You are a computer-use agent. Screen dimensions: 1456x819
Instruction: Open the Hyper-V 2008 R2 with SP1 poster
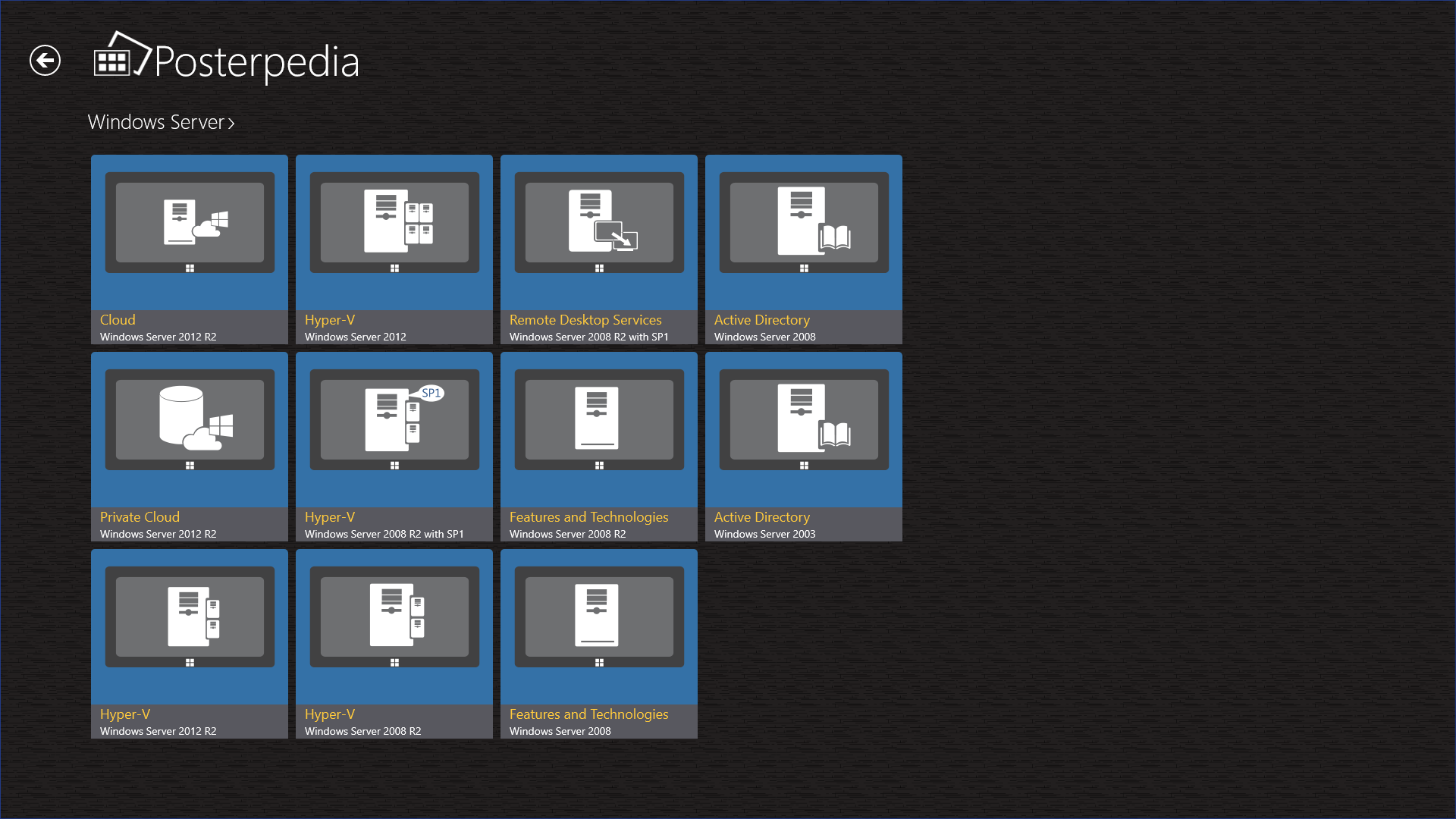click(x=394, y=446)
